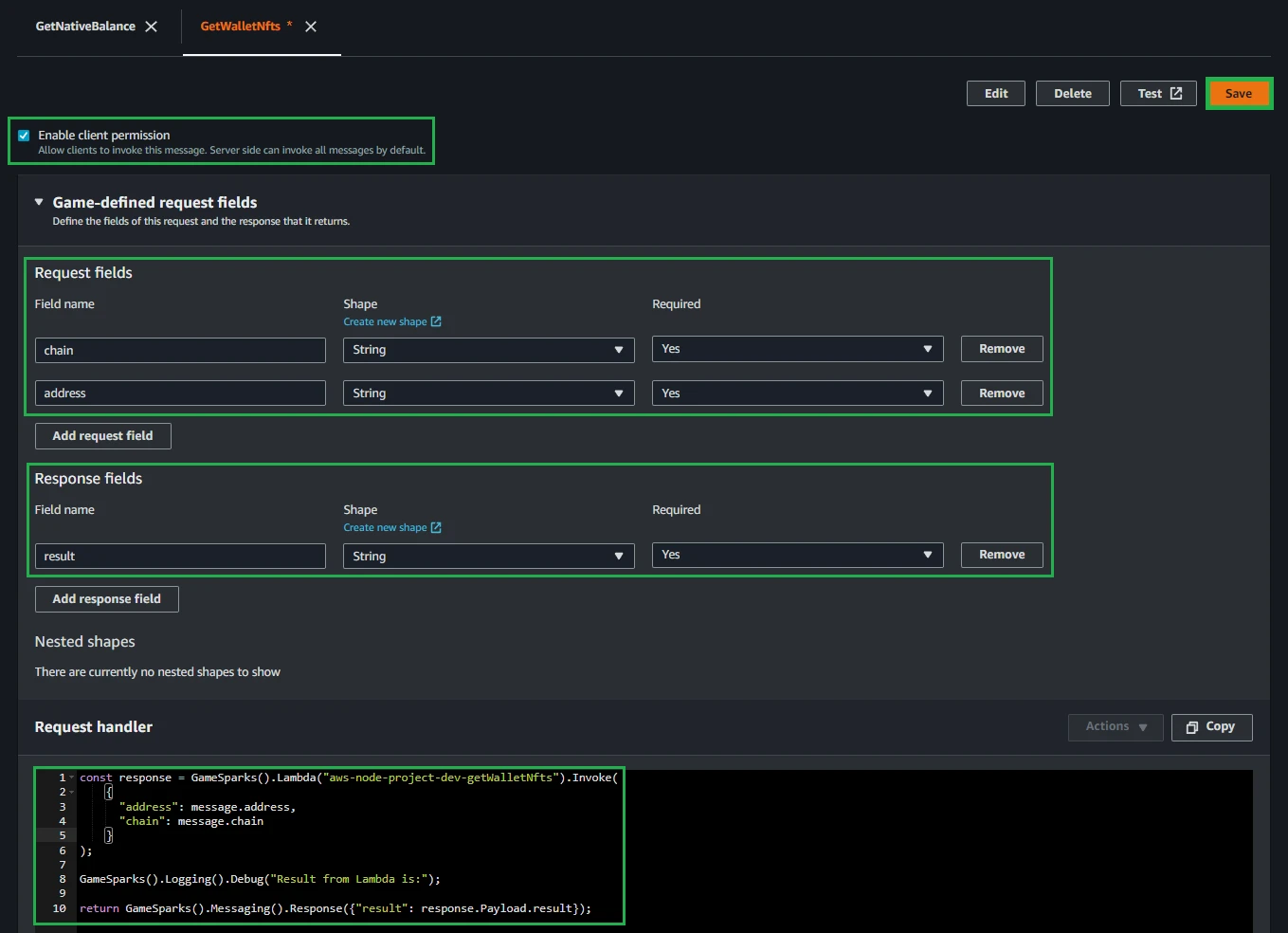This screenshot has width=1288, height=933.
Task: Click Add request field button
Action: (102, 436)
